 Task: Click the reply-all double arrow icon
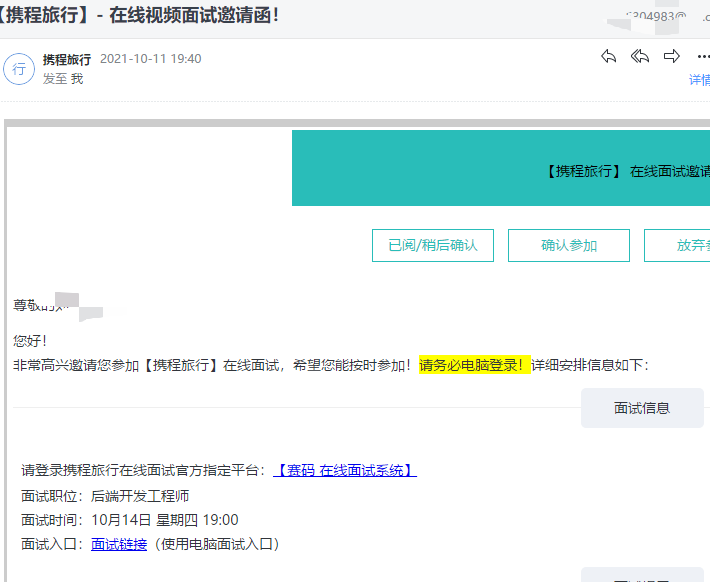click(640, 57)
